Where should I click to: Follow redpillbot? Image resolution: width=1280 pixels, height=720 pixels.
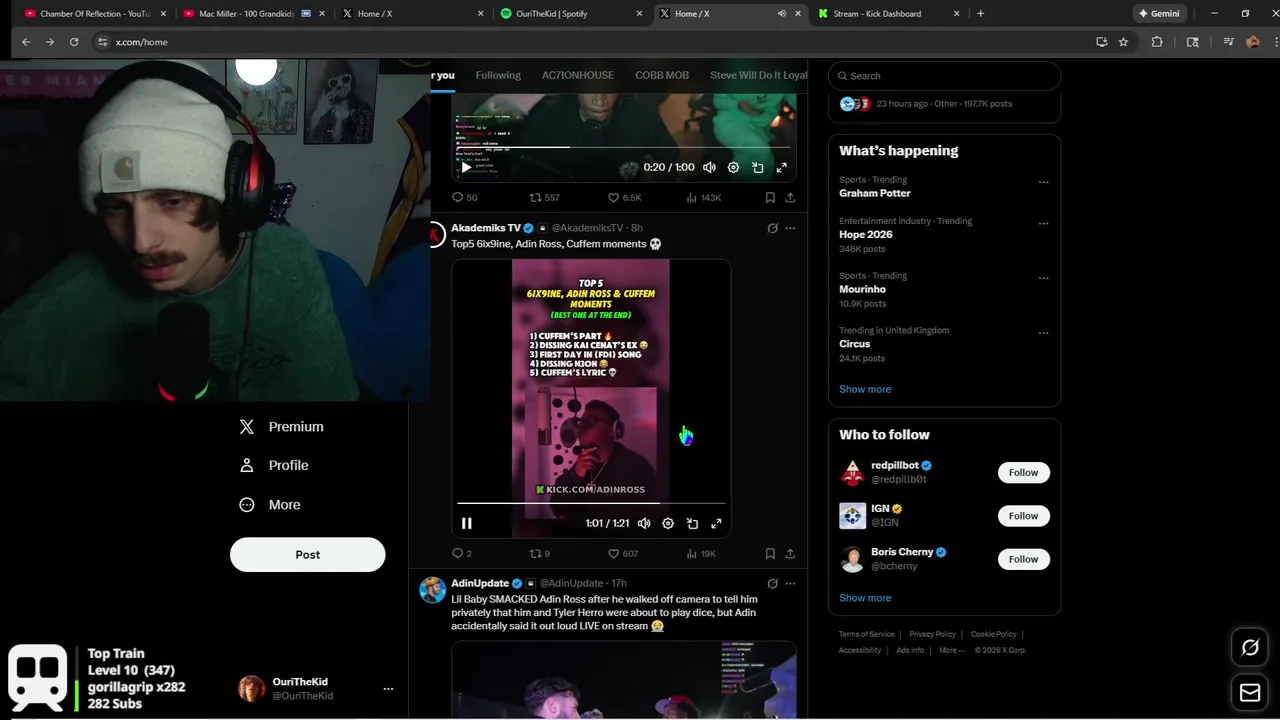click(x=1023, y=472)
